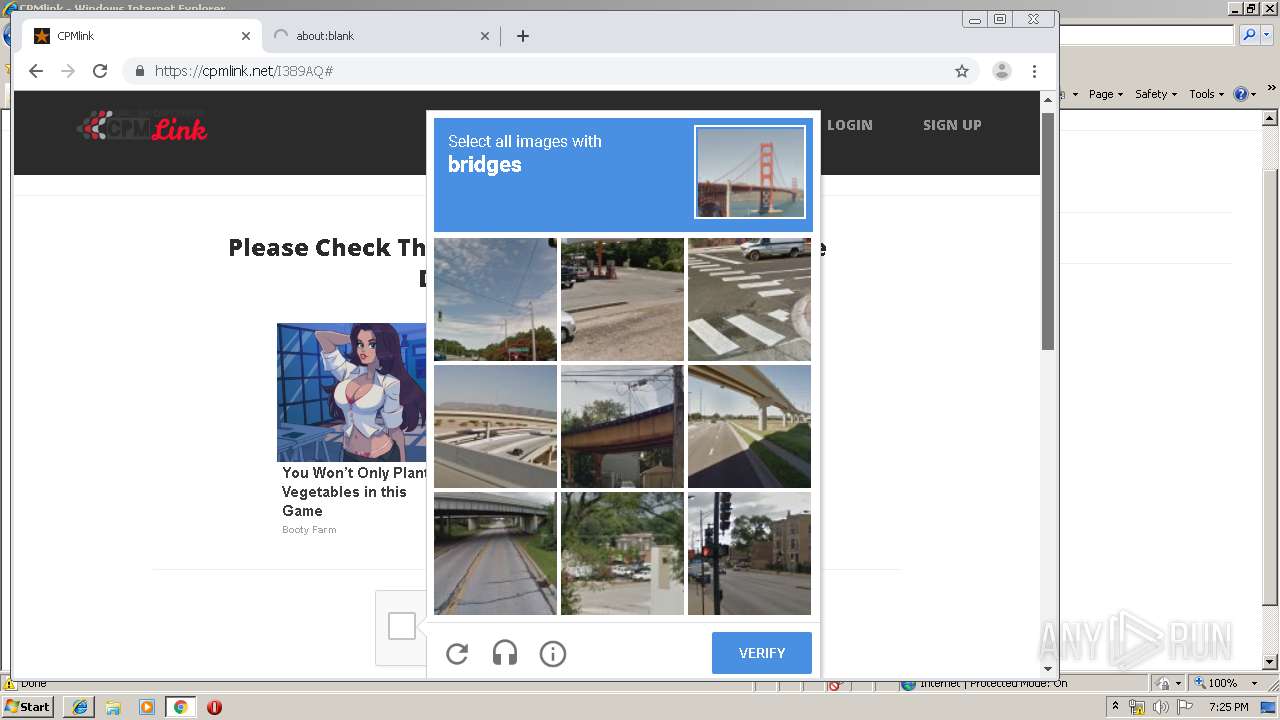The height and width of the screenshot is (720, 1280).
Task: Select captcha tile with road under overpass
Action: (496, 553)
